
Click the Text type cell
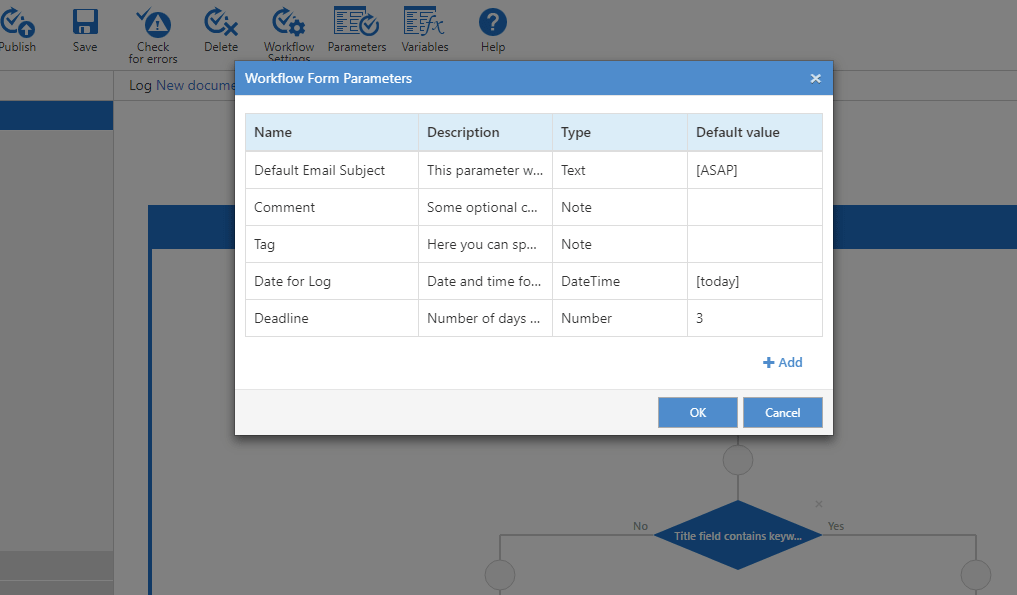(x=620, y=170)
